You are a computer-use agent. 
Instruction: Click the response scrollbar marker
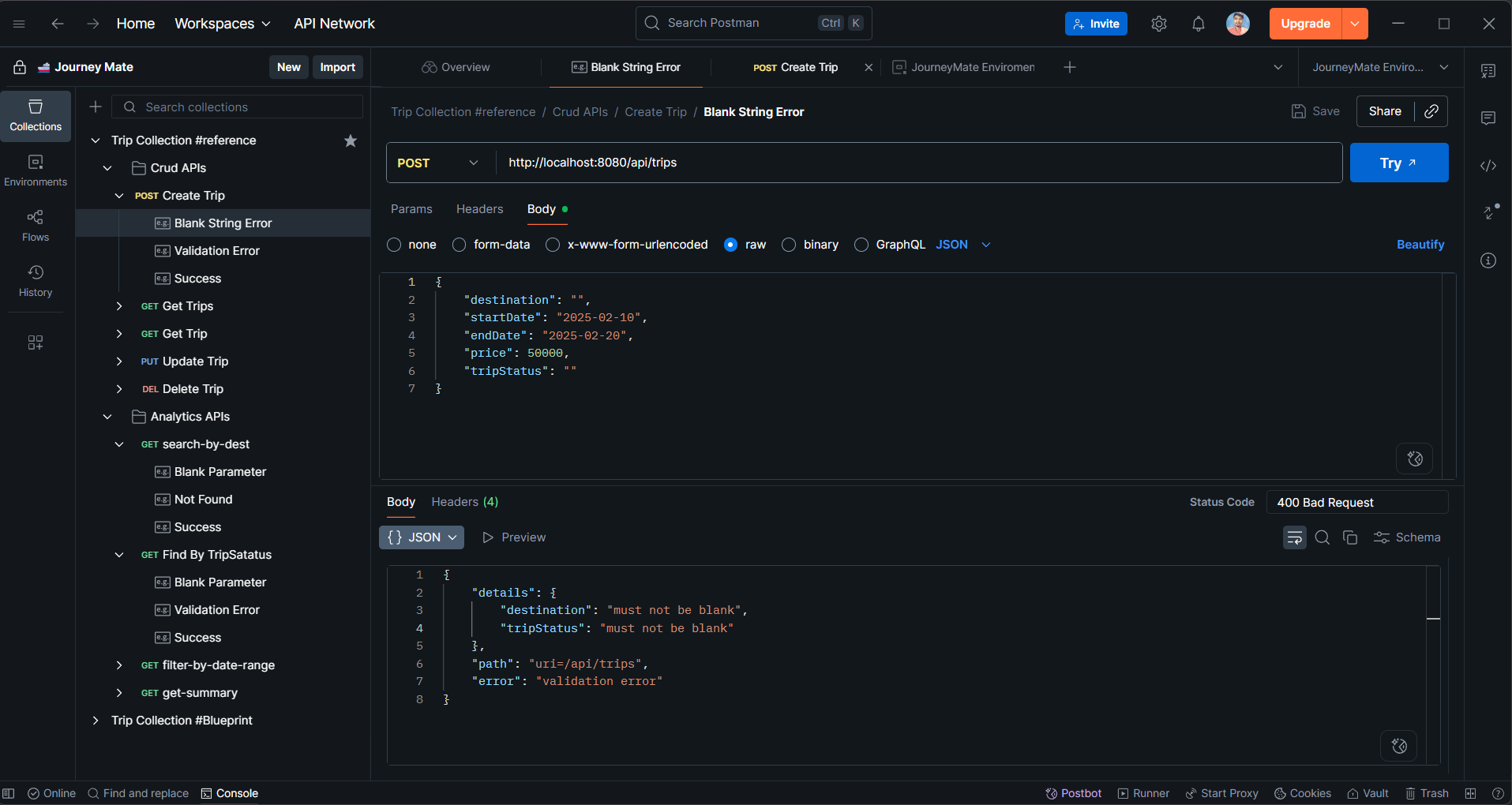click(x=1433, y=619)
